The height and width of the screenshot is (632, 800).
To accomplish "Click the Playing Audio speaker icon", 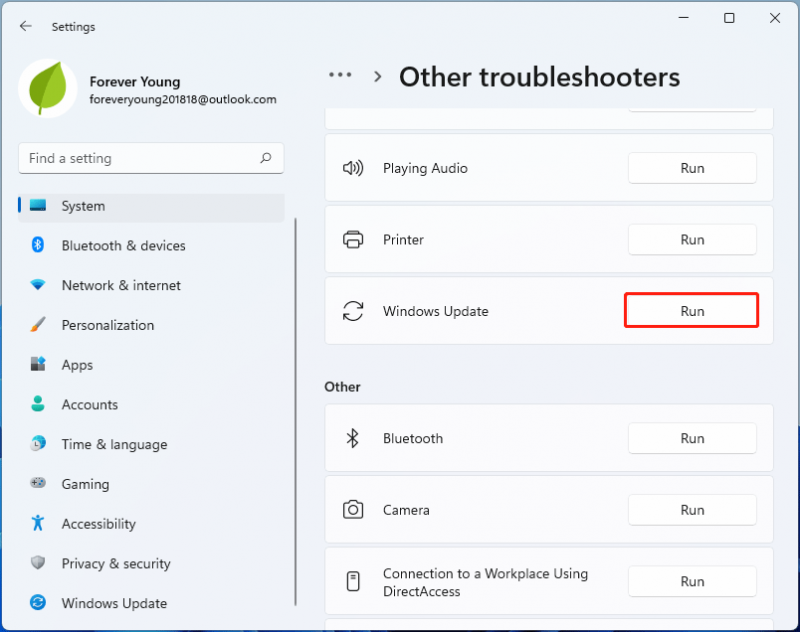I will click(x=353, y=168).
